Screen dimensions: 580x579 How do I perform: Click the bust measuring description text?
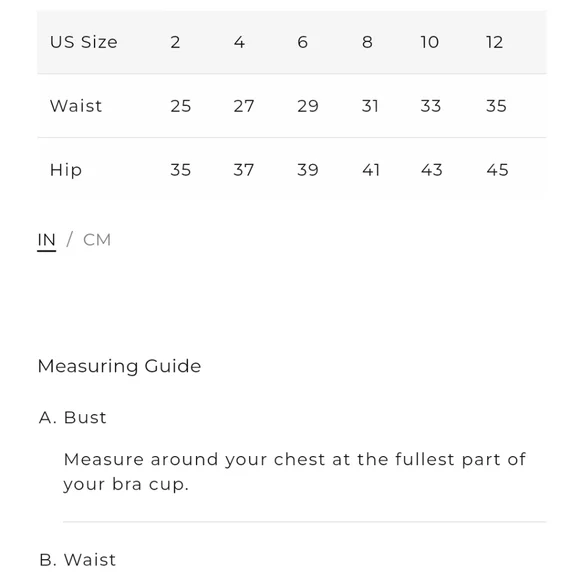(294, 472)
